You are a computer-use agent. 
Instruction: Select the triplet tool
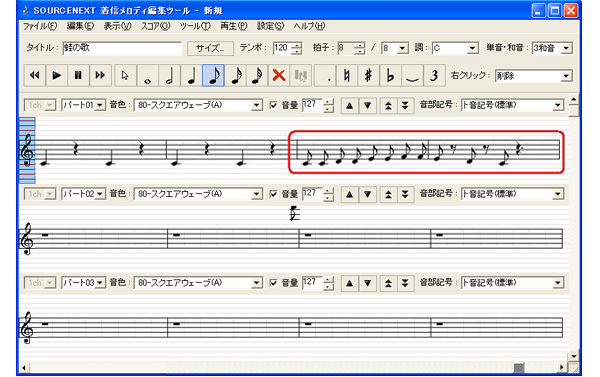point(434,75)
